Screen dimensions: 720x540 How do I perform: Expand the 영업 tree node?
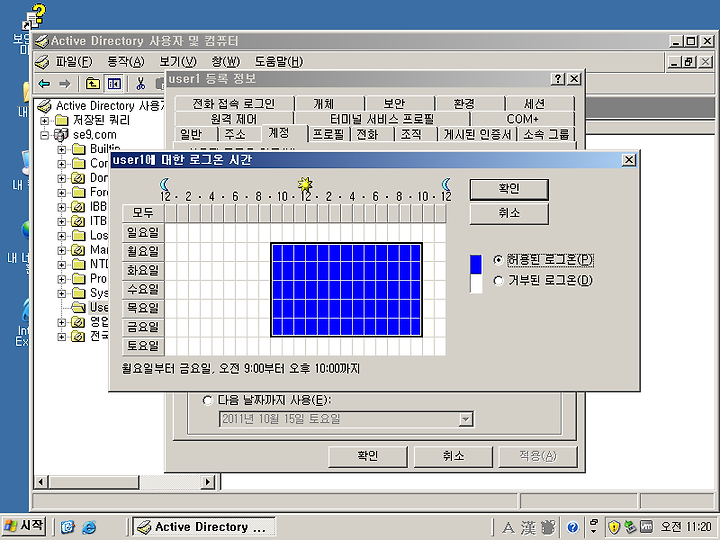(x=62, y=322)
